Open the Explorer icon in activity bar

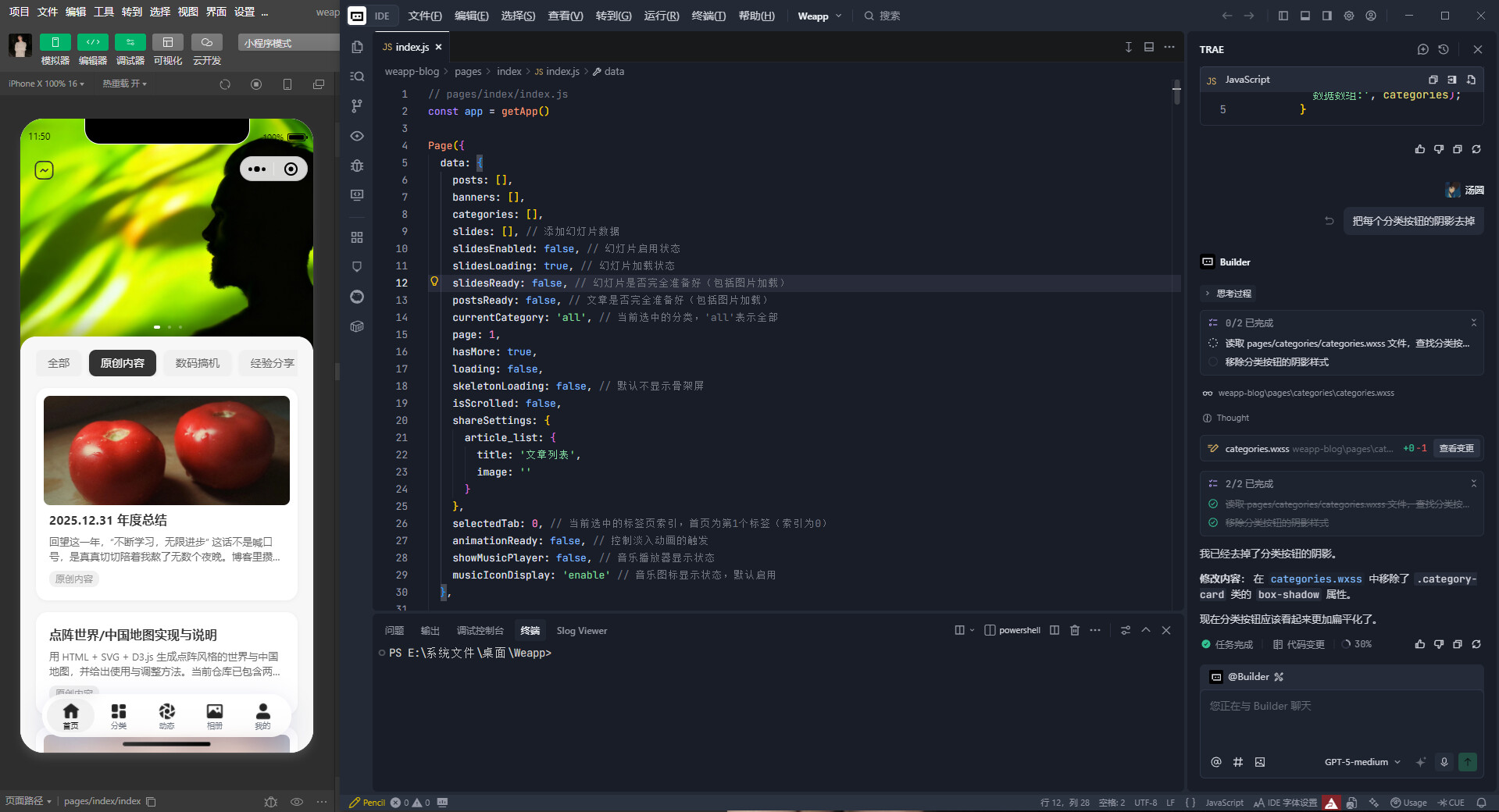(x=357, y=47)
